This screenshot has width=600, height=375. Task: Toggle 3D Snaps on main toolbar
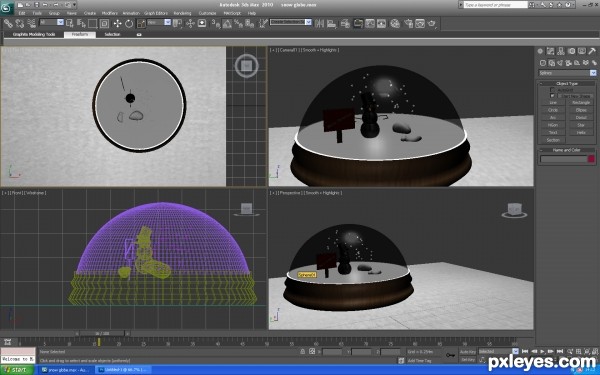215,24
